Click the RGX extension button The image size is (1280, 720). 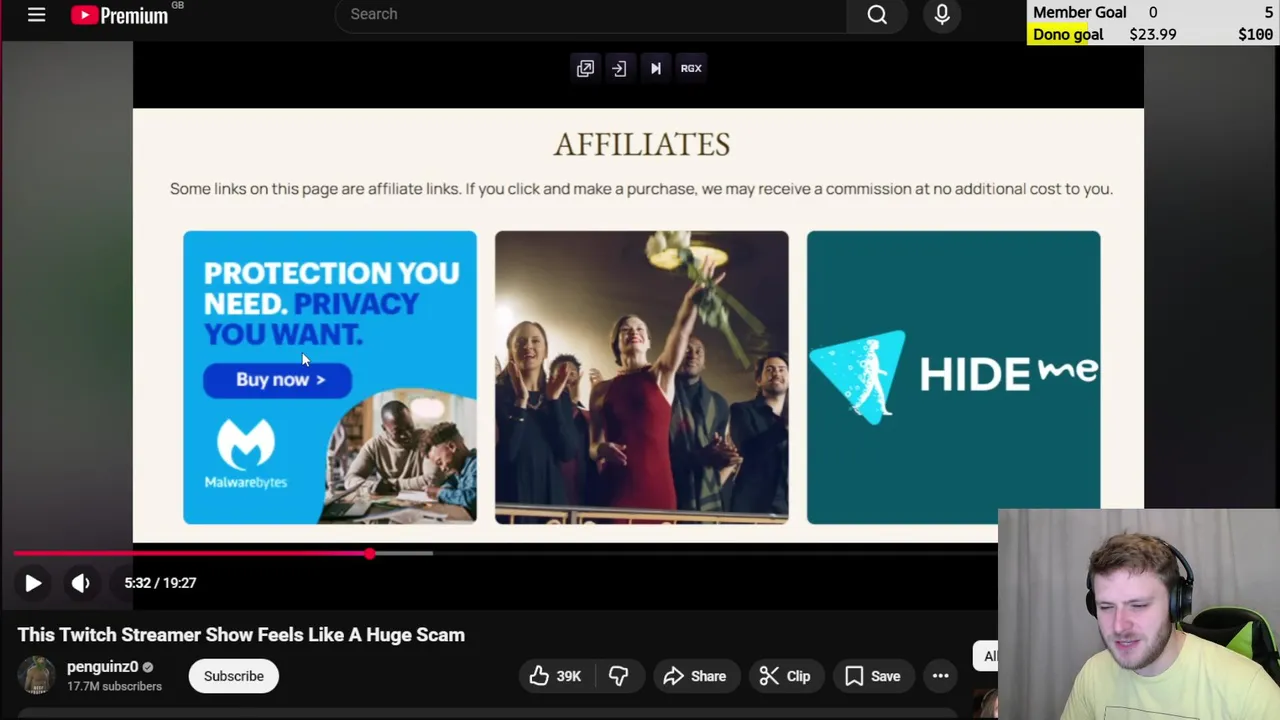[x=691, y=68]
